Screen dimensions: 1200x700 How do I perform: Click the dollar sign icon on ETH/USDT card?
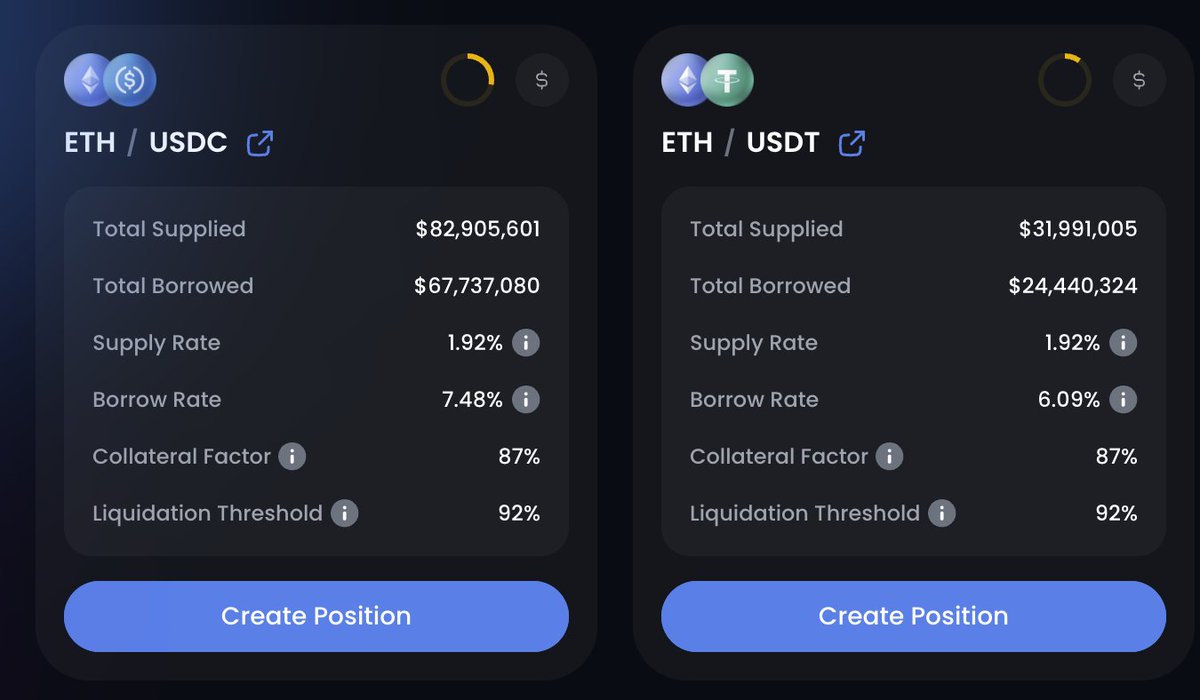(x=1139, y=80)
